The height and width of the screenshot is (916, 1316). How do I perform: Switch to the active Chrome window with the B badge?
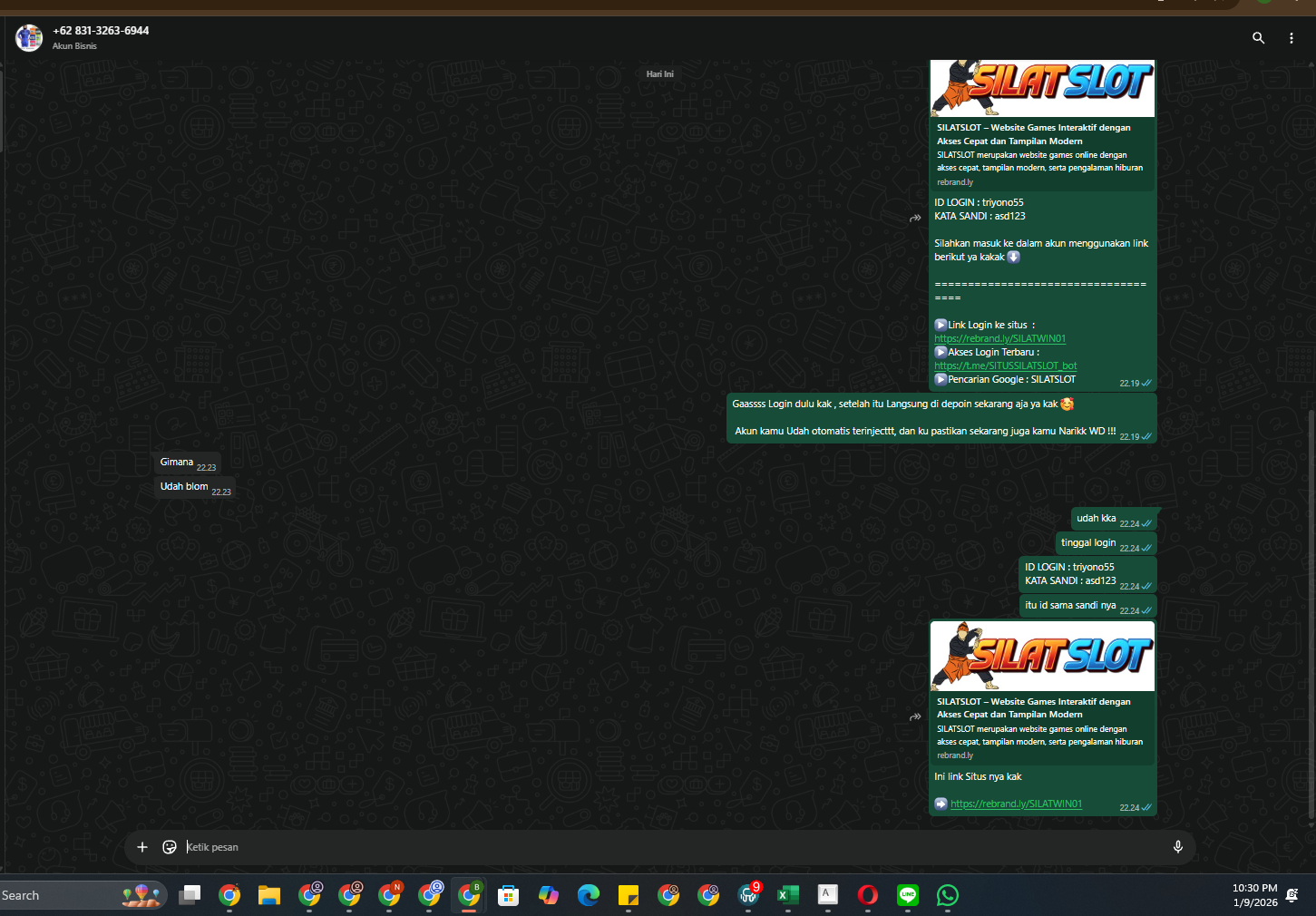pyautogui.click(x=470, y=895)
